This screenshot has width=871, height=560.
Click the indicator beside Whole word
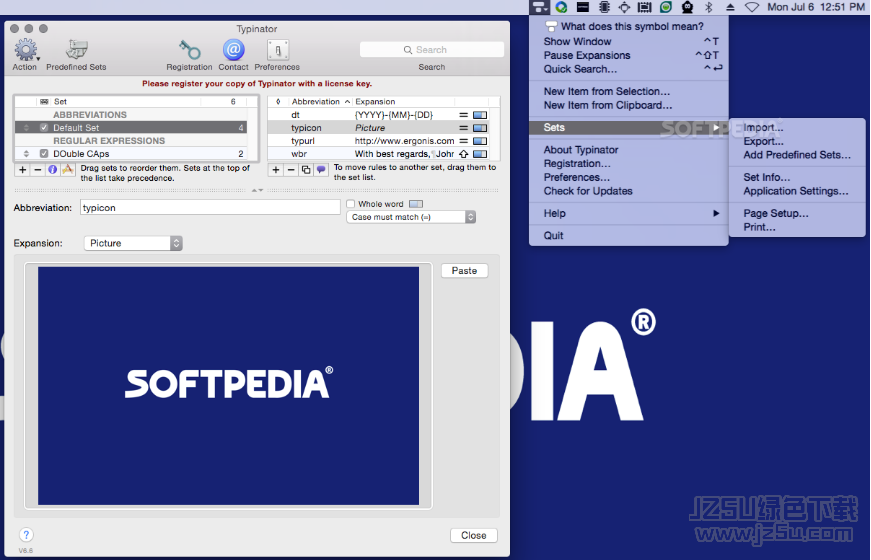pyautogui.click(x=416, y=204)
